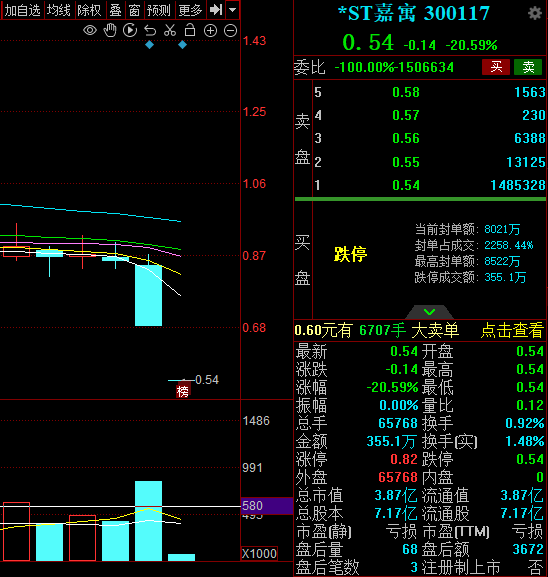Viewport: 548px width, 577px height.
Task: Click the 外盘 65768 value
Action: (x=398, y=477)
